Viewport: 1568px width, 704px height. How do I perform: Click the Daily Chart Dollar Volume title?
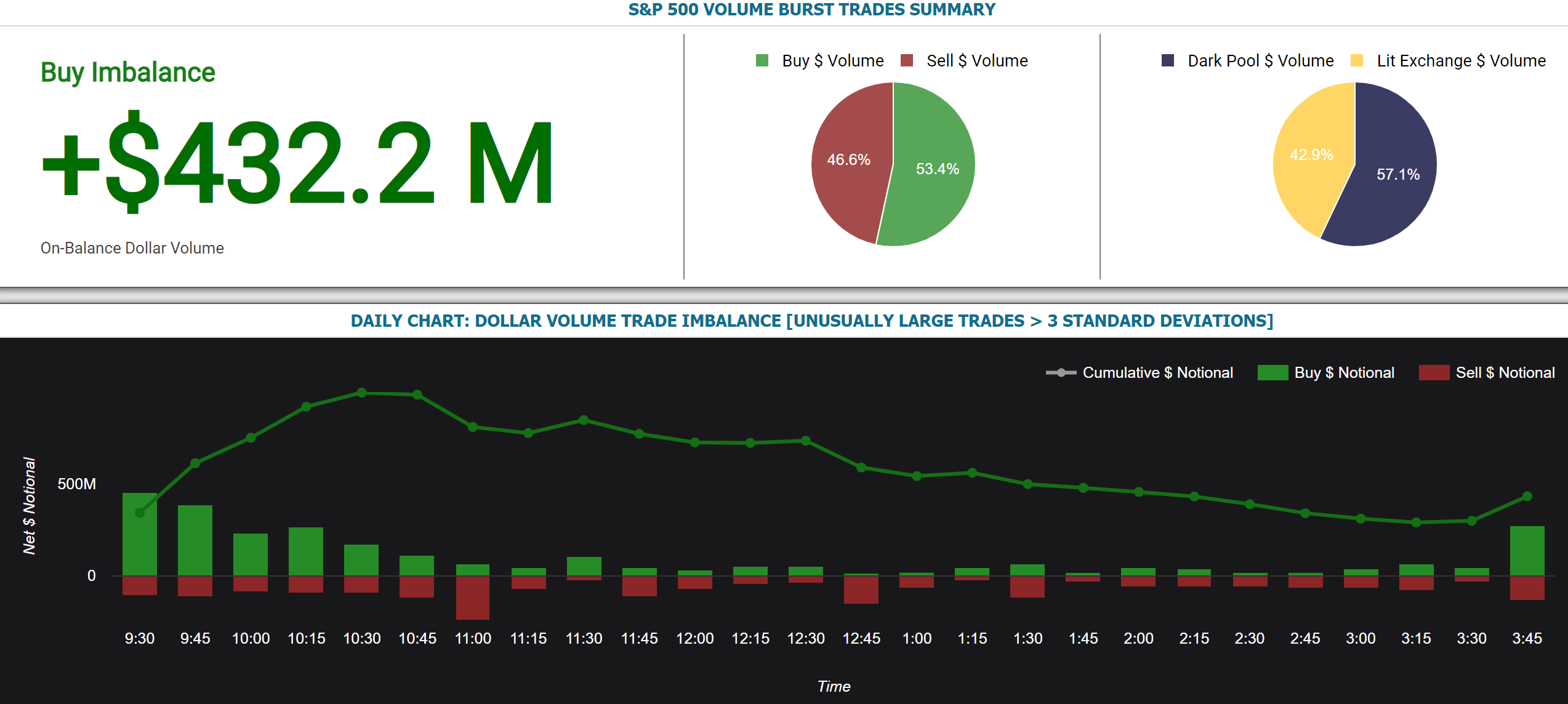(811, 321)
